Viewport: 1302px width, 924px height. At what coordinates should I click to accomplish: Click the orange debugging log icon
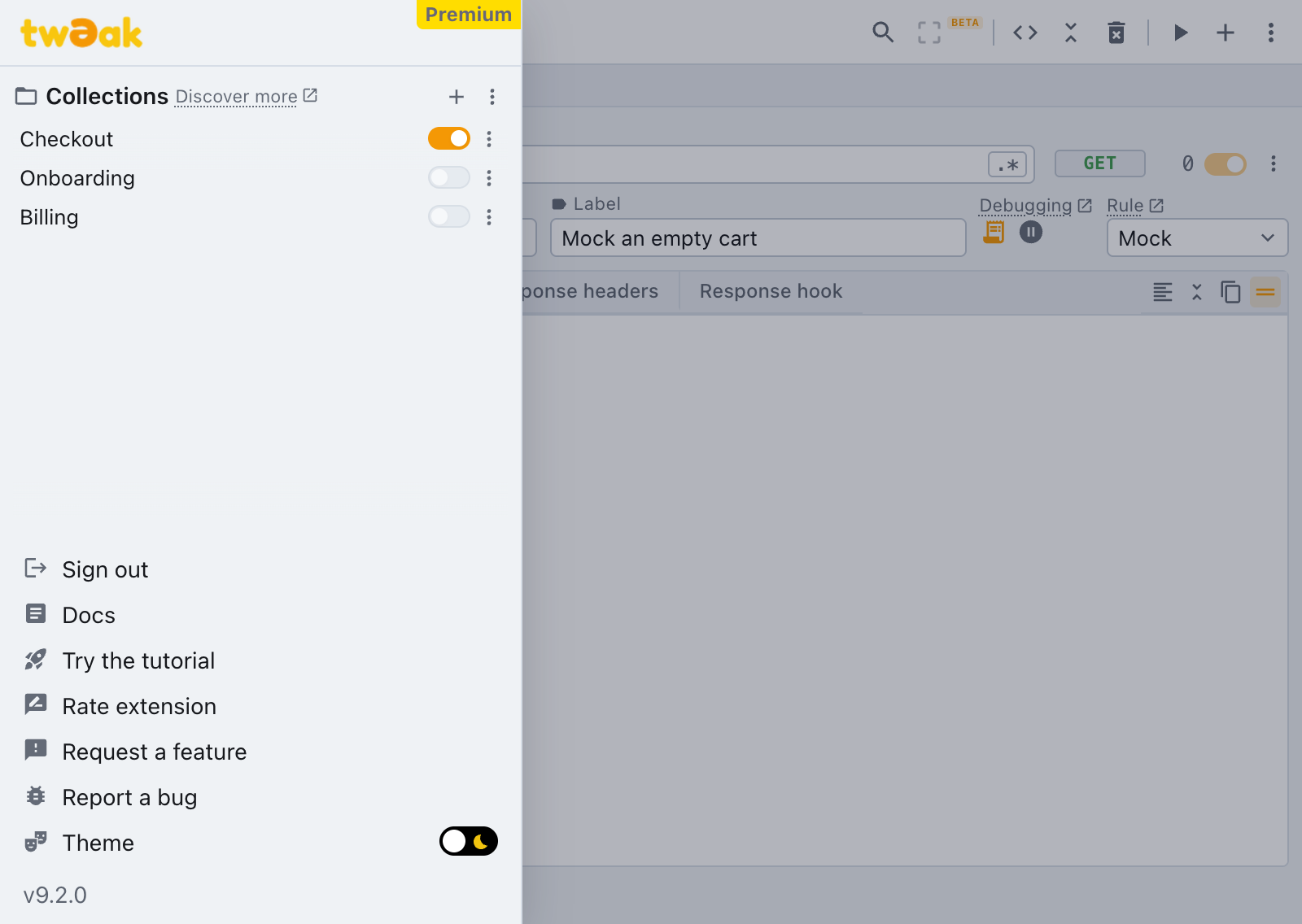[994, 232]
